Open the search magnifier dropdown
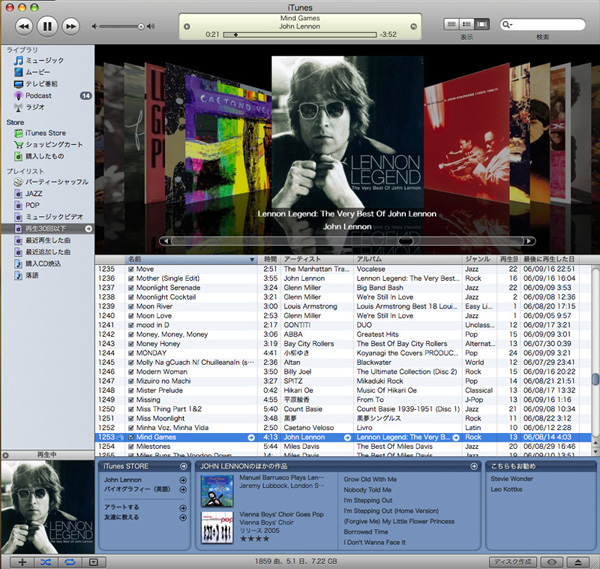Screen dimensions: 600x569 point(507,24)
